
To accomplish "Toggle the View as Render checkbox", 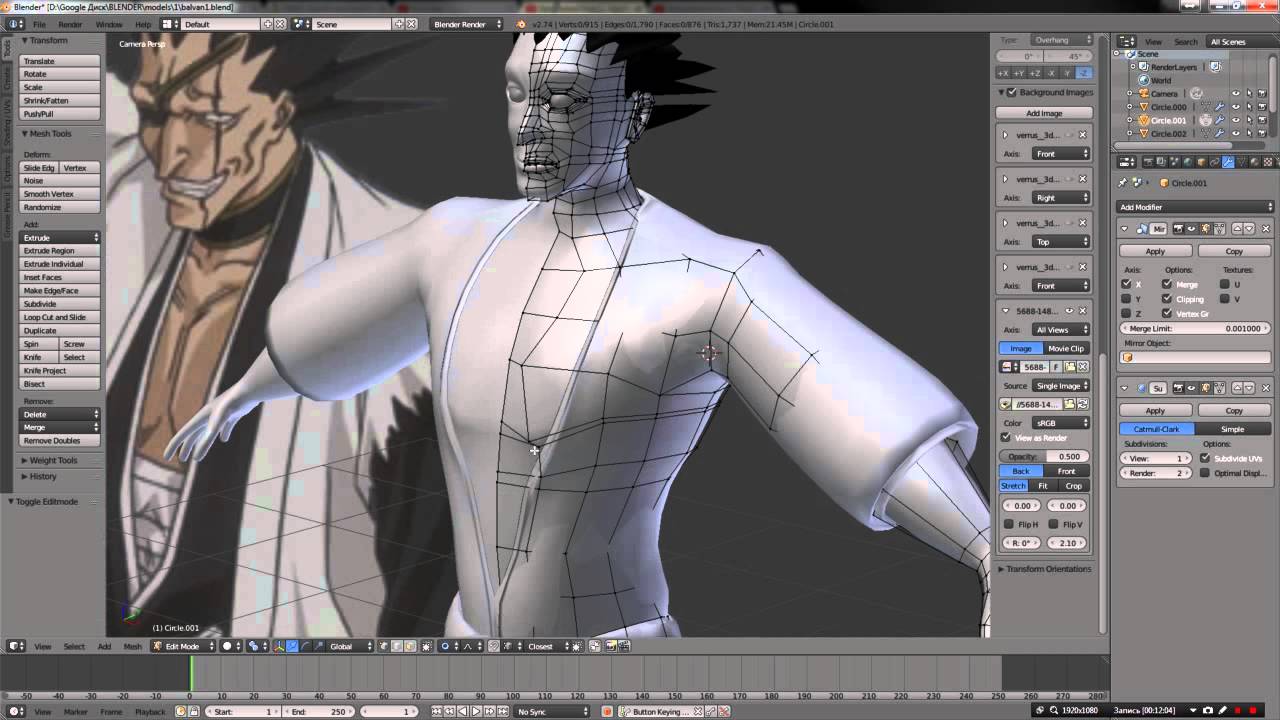I will pyautogui.click(x=1006, y=438).
